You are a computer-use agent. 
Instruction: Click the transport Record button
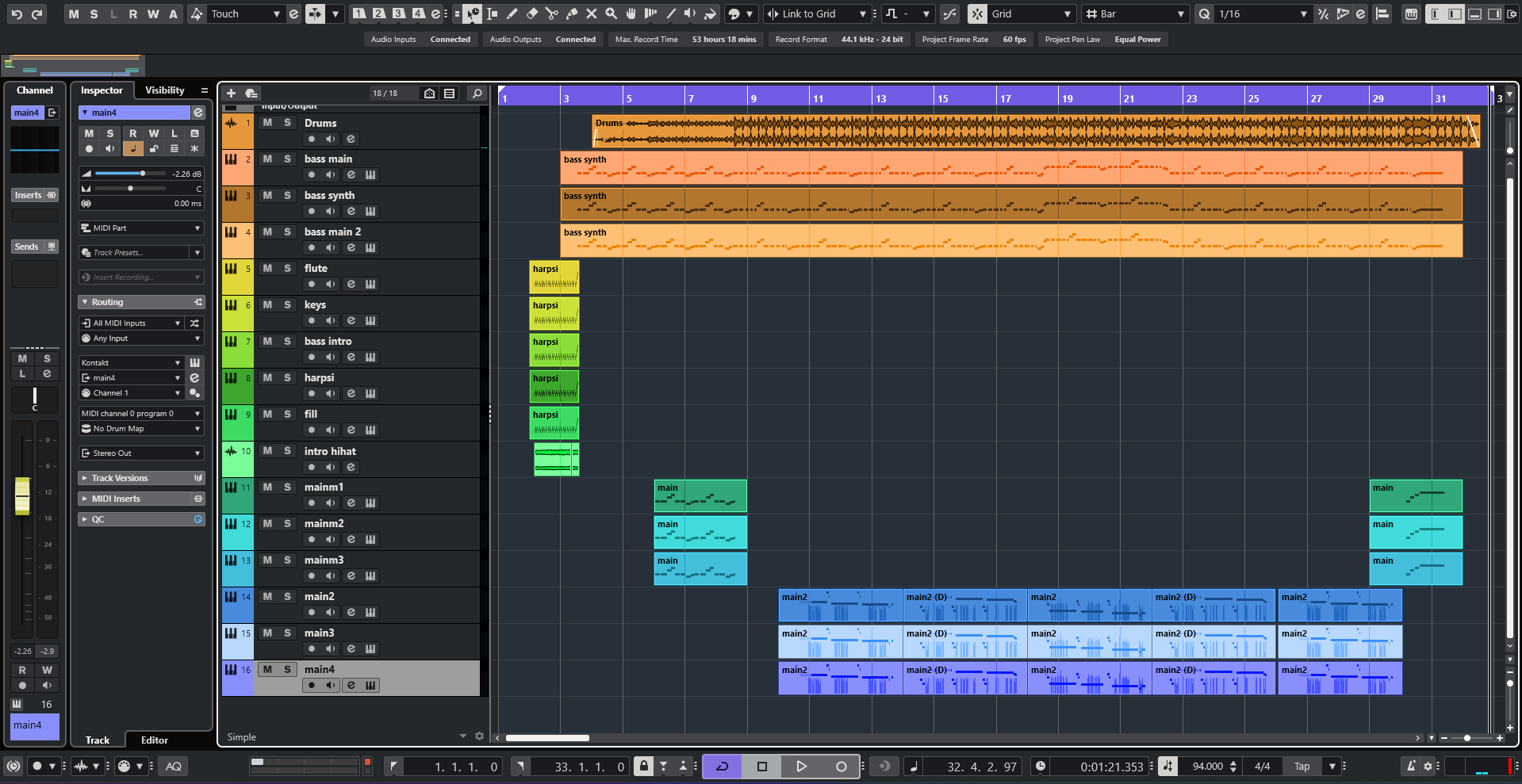pos(842,766)
